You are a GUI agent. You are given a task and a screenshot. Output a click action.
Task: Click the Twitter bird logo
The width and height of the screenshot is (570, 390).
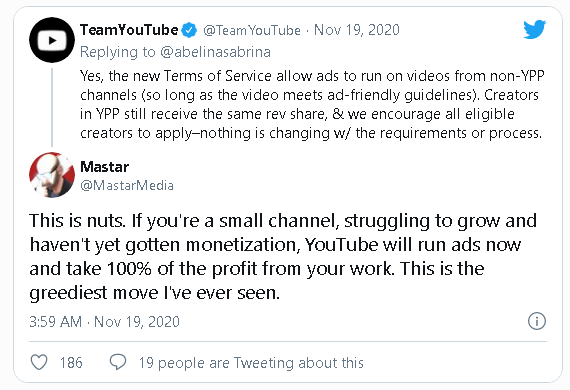pos(534,29)
